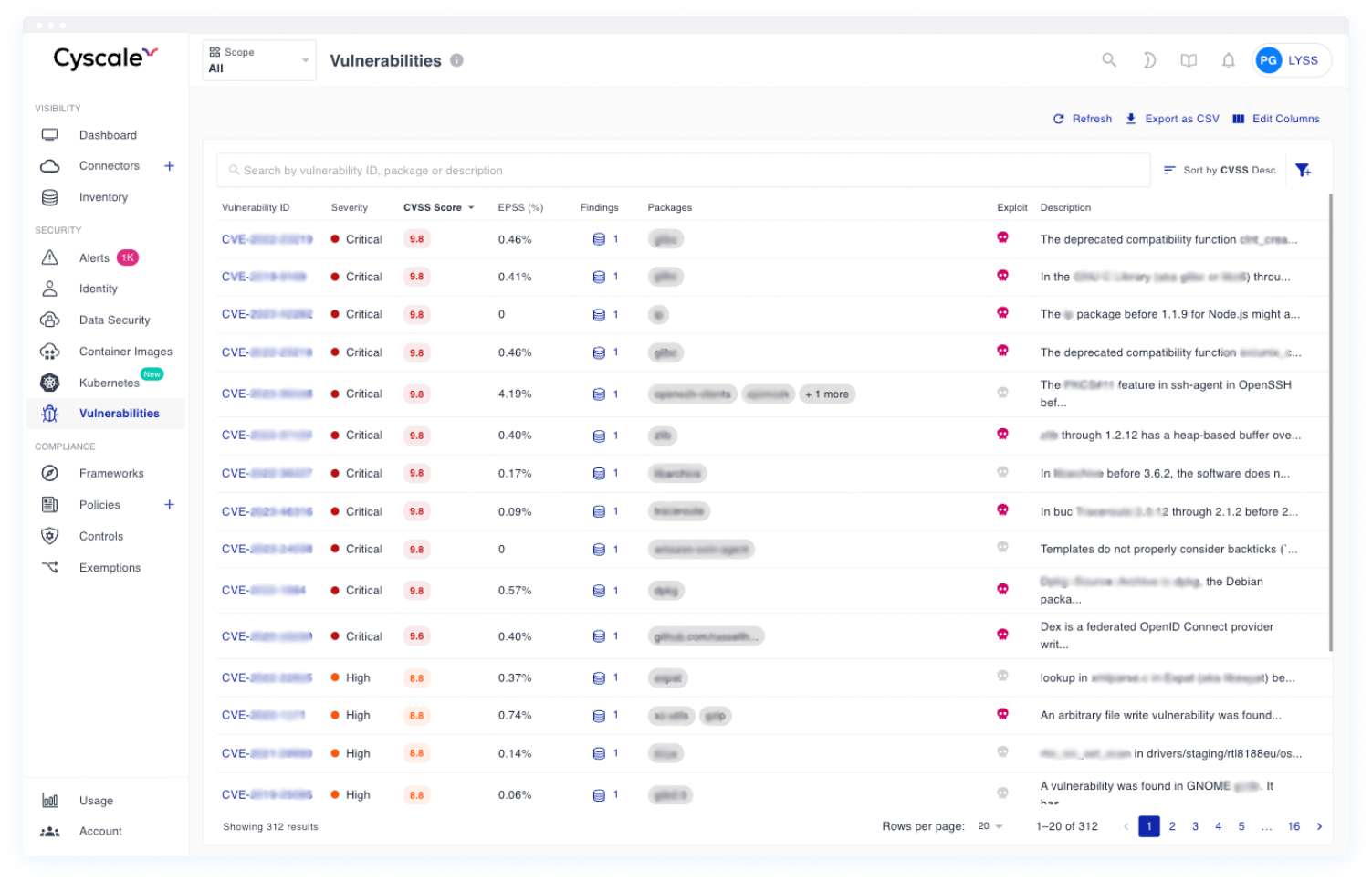1372x882 pixels.
Task: Click the search magnifier icon in top bar
Action: pyautogui.click(x=1108, y=60)
